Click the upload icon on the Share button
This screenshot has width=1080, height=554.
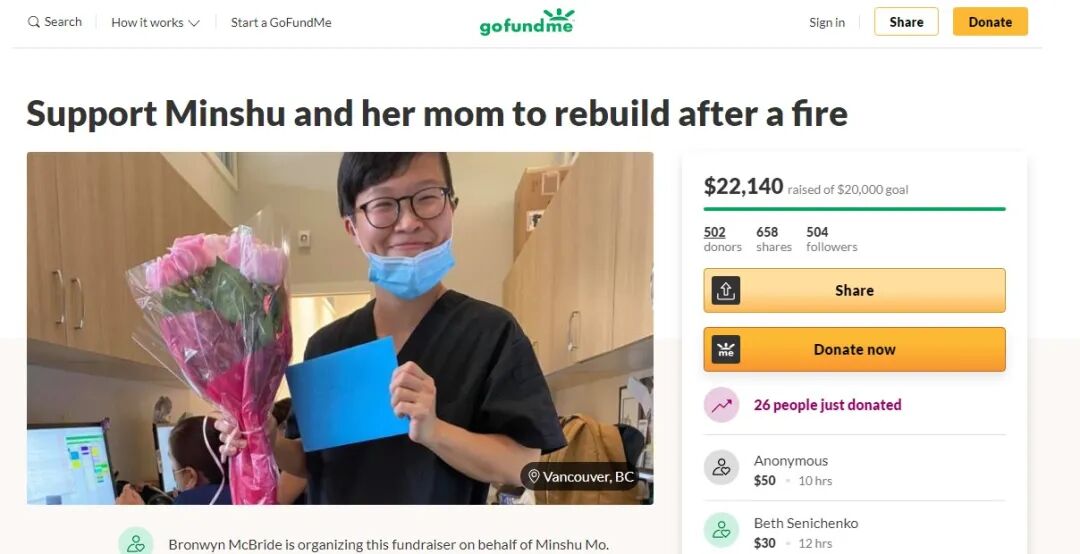click(x=726, y=291)
